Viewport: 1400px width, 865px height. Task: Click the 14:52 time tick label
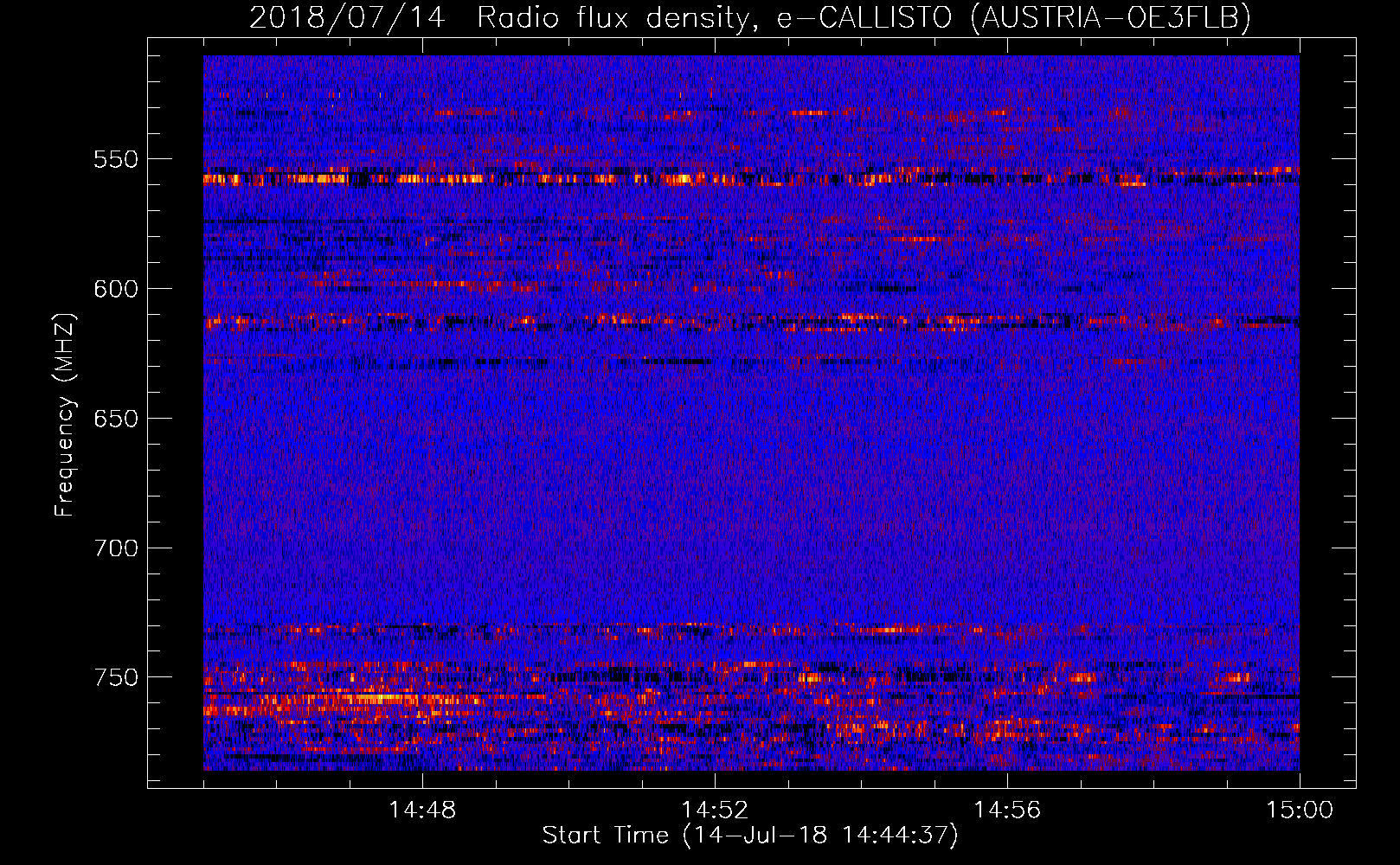pyautogui.click(x=715, y=811)
